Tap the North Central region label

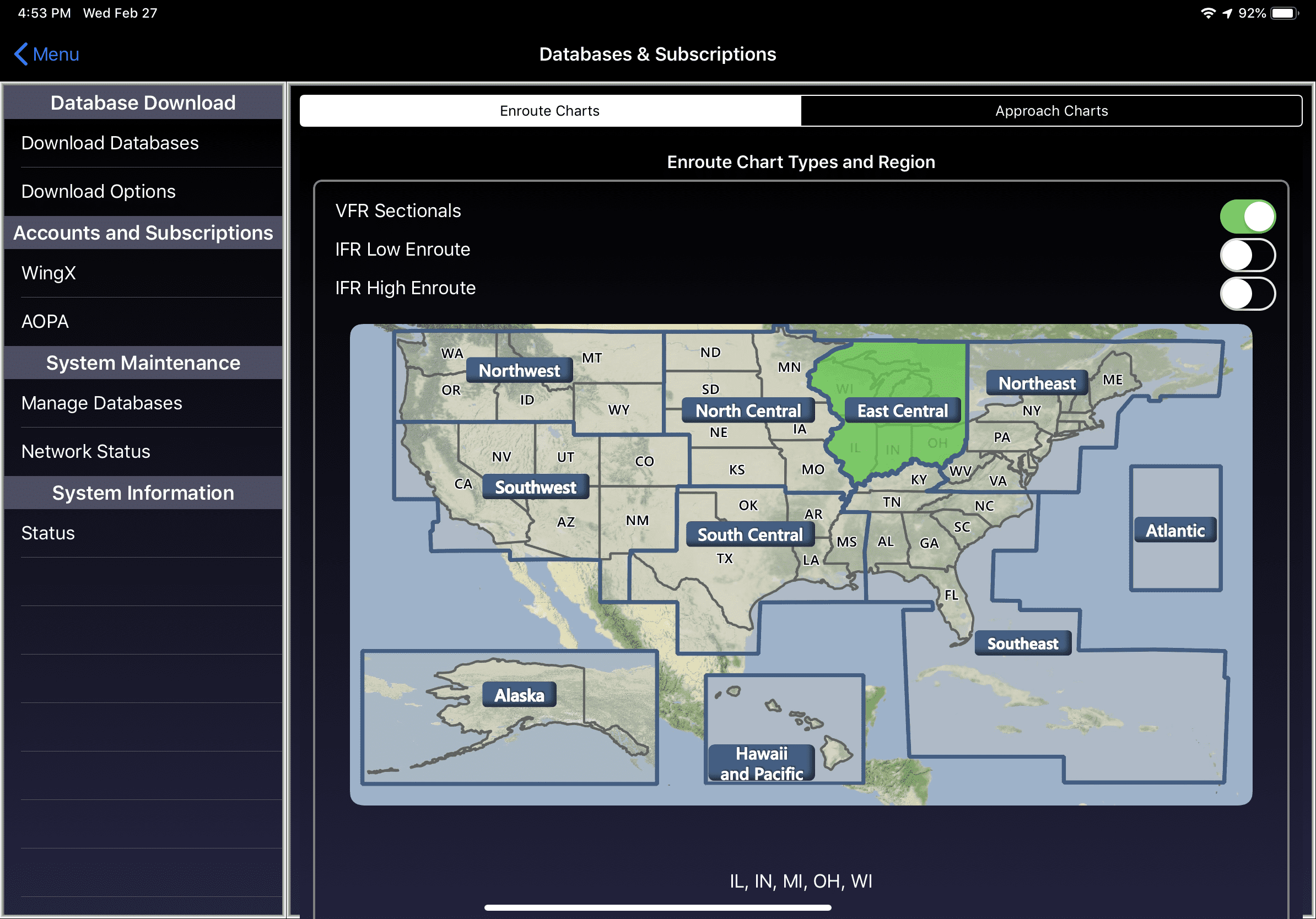click(747, 411)
